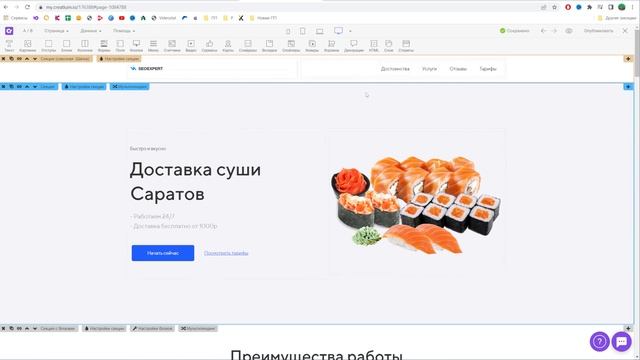Select the thumbs-up Сервисы tool
Image resolution: width=640 pixels, height=360 pixels.
pyautogui.click(x=209, y=45)
